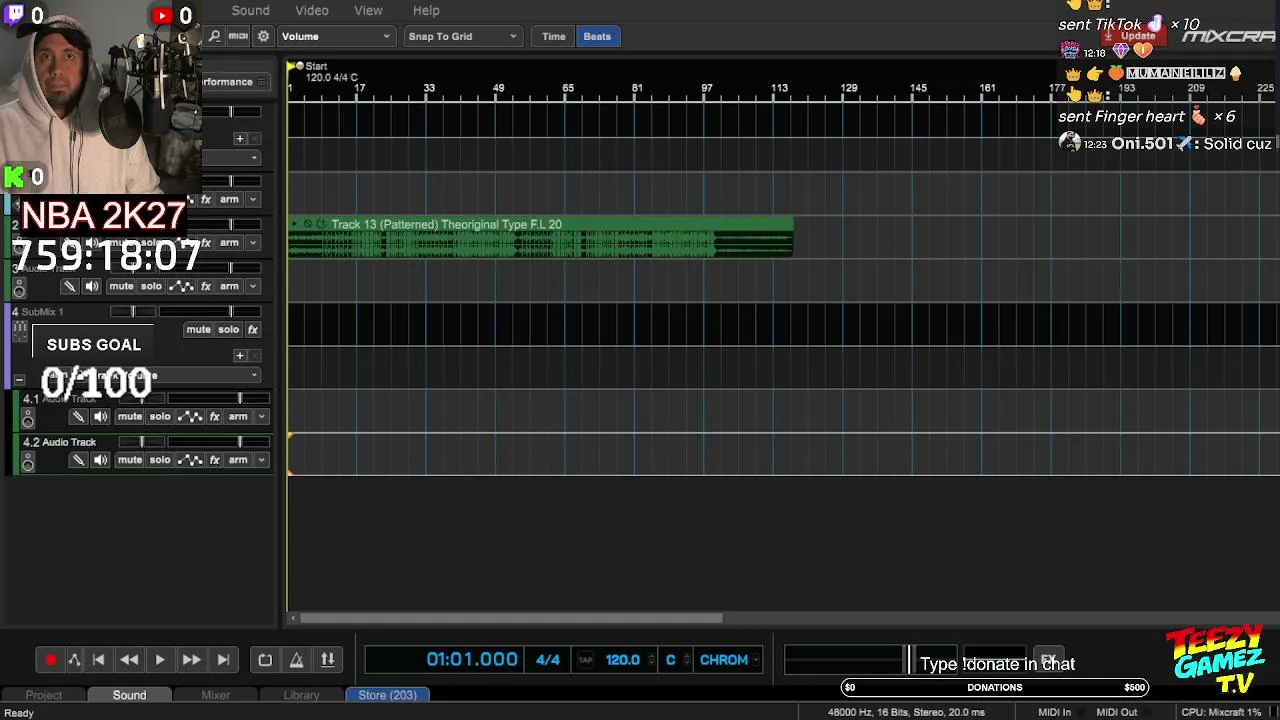Open the arm options arrow on track 2

pyautogui.click(x=253, y=243)
